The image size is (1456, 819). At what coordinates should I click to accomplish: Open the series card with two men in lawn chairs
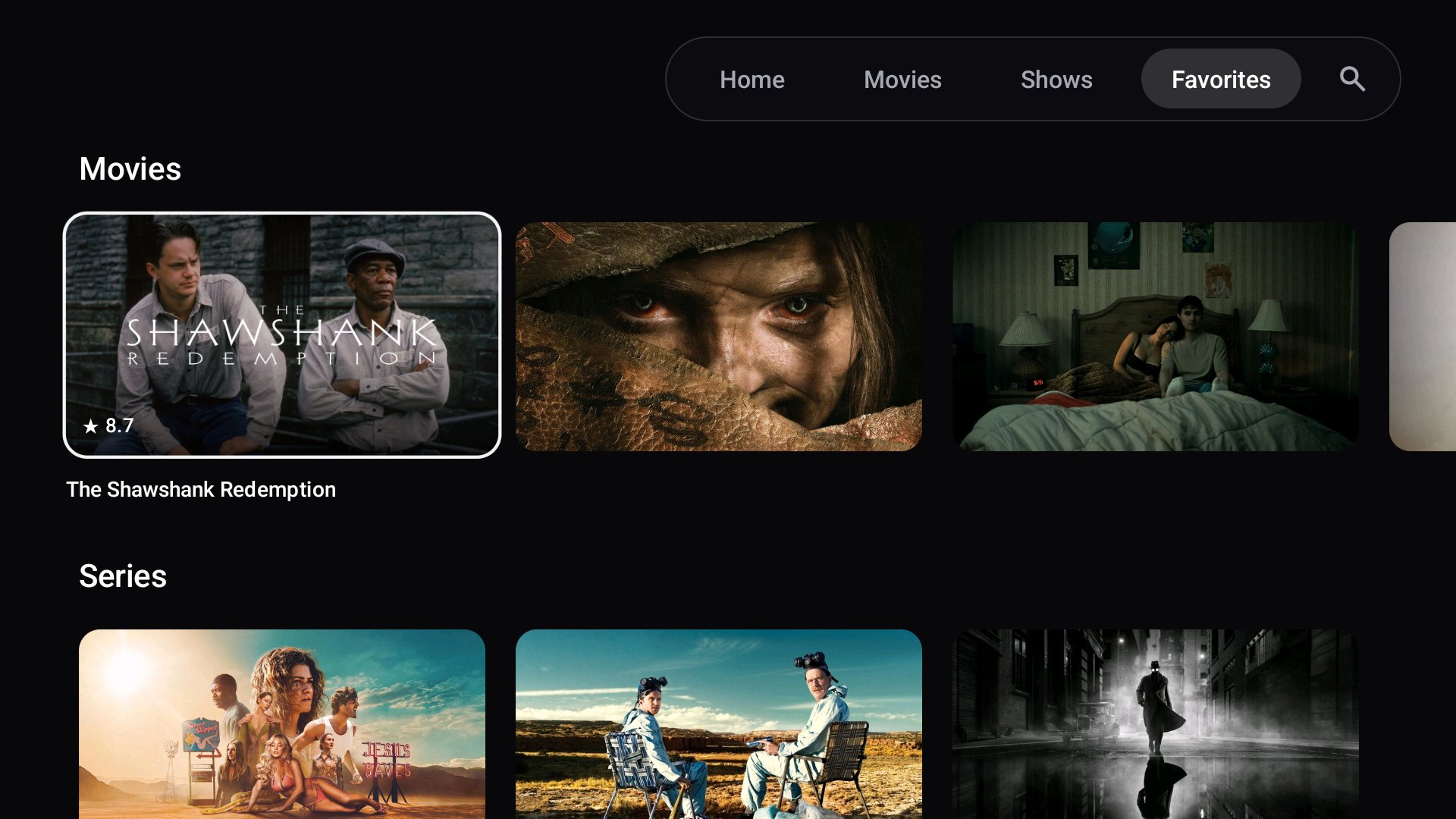point(719,724)
